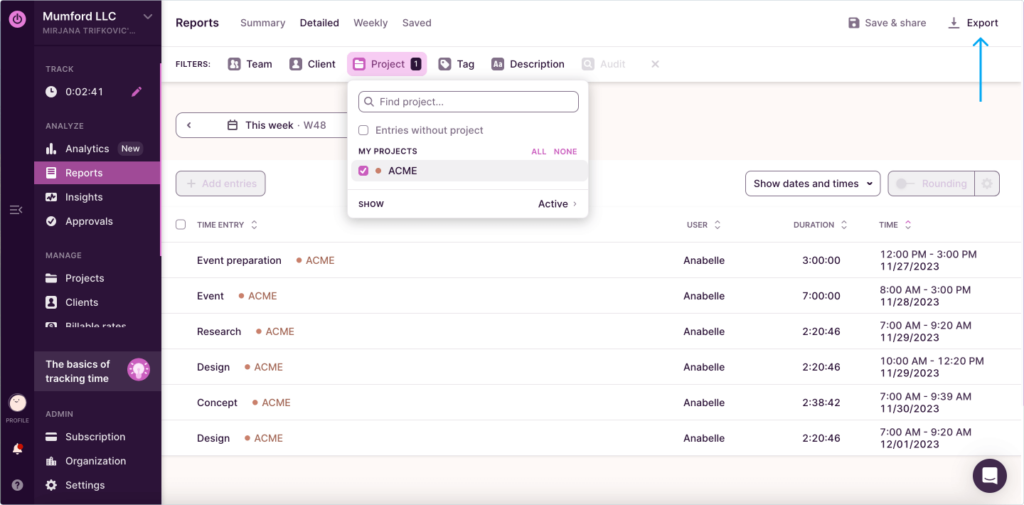Uncheck the ACME project checkbox

(363, 171)
